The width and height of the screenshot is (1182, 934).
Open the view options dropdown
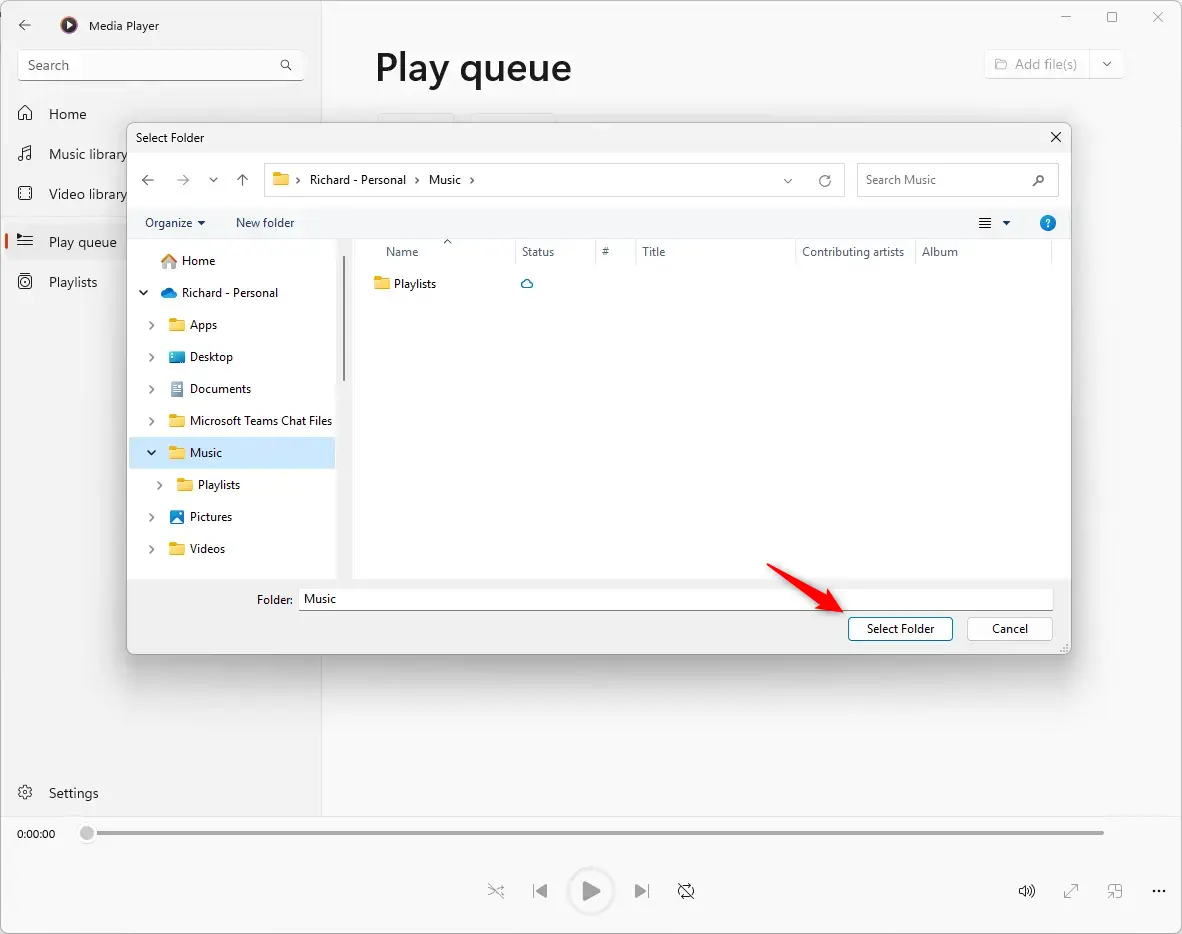pos(1006,223)
